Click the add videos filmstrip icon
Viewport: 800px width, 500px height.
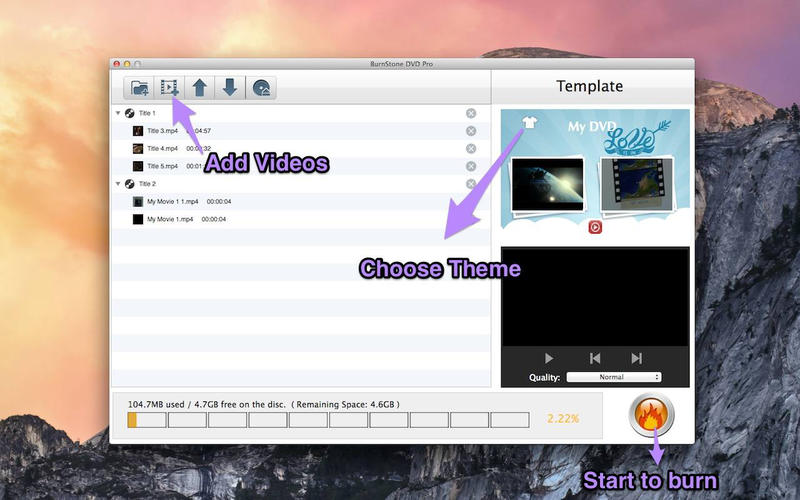(169, 88)
